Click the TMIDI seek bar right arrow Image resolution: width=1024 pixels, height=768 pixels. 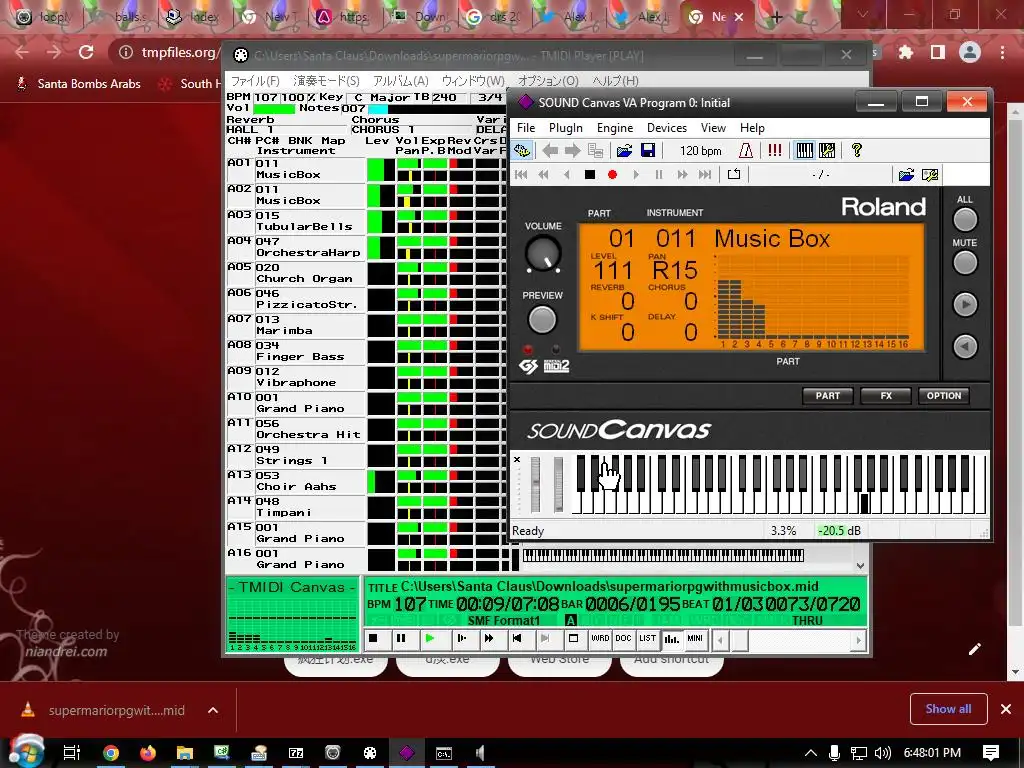click(x=859, y=641)
